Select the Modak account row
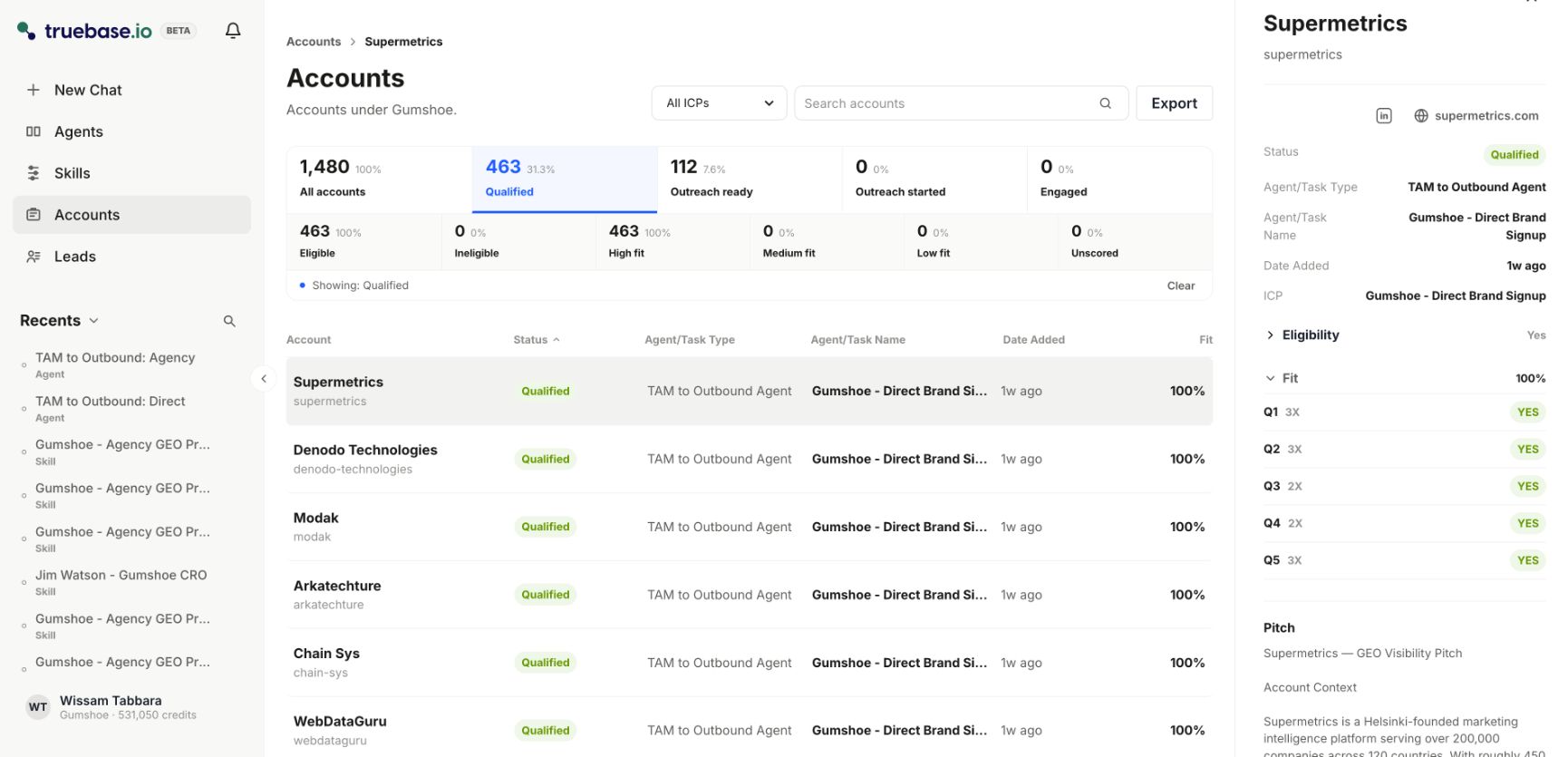This screenshot has height=757, width=1568. (x=750, y=527)
